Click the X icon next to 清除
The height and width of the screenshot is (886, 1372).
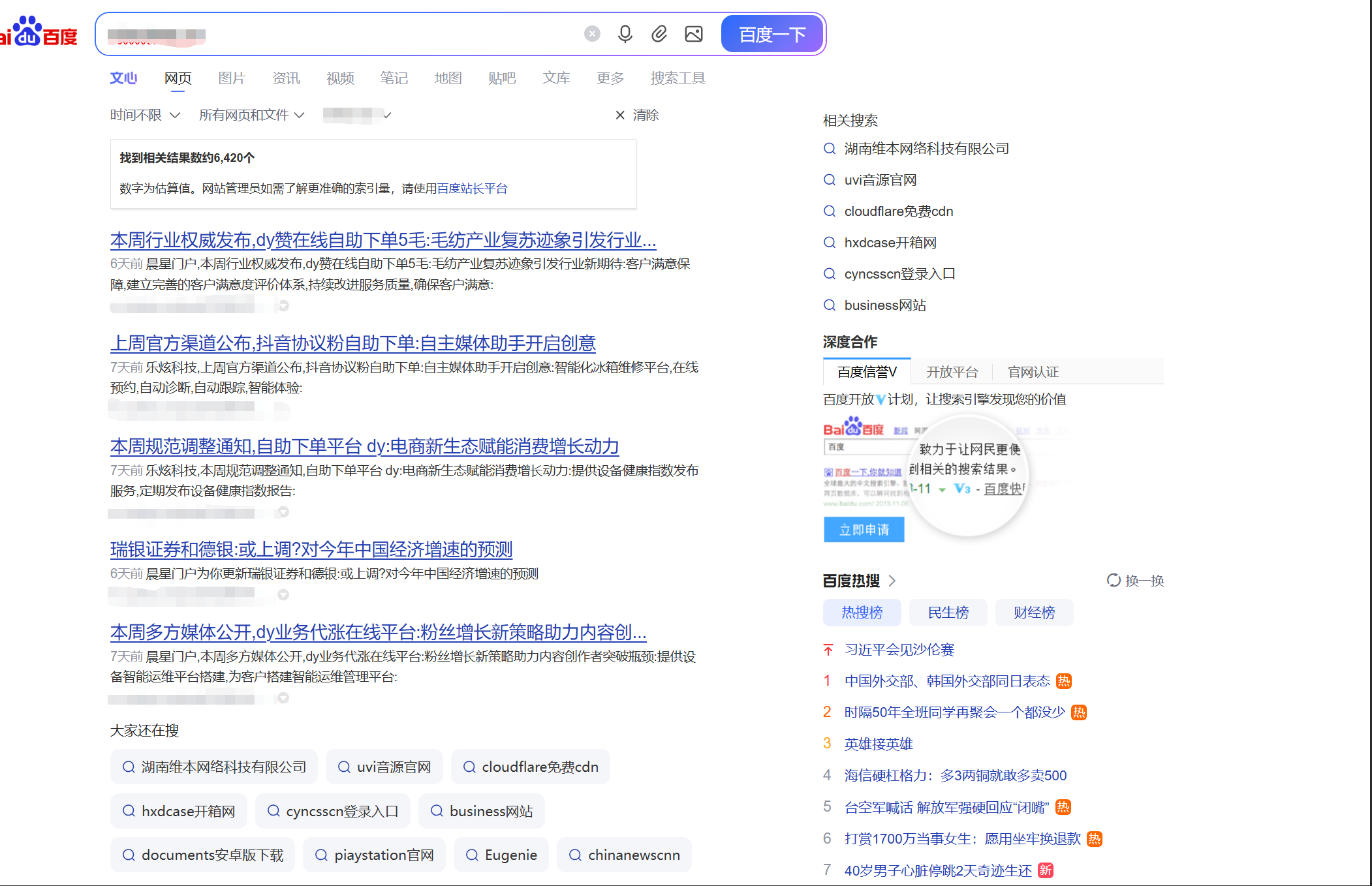pyautogui.click(x=620, y=115)
